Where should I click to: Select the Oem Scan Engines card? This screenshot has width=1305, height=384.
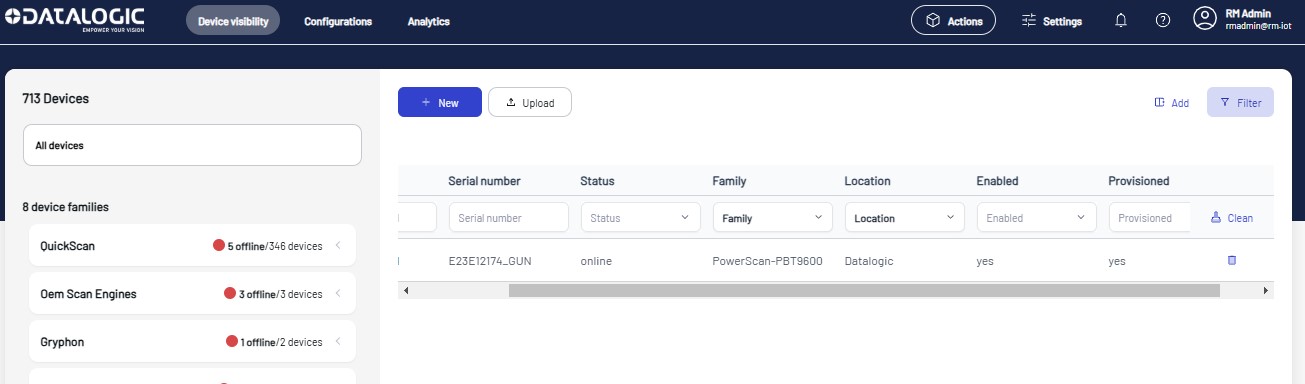[192, 294]
